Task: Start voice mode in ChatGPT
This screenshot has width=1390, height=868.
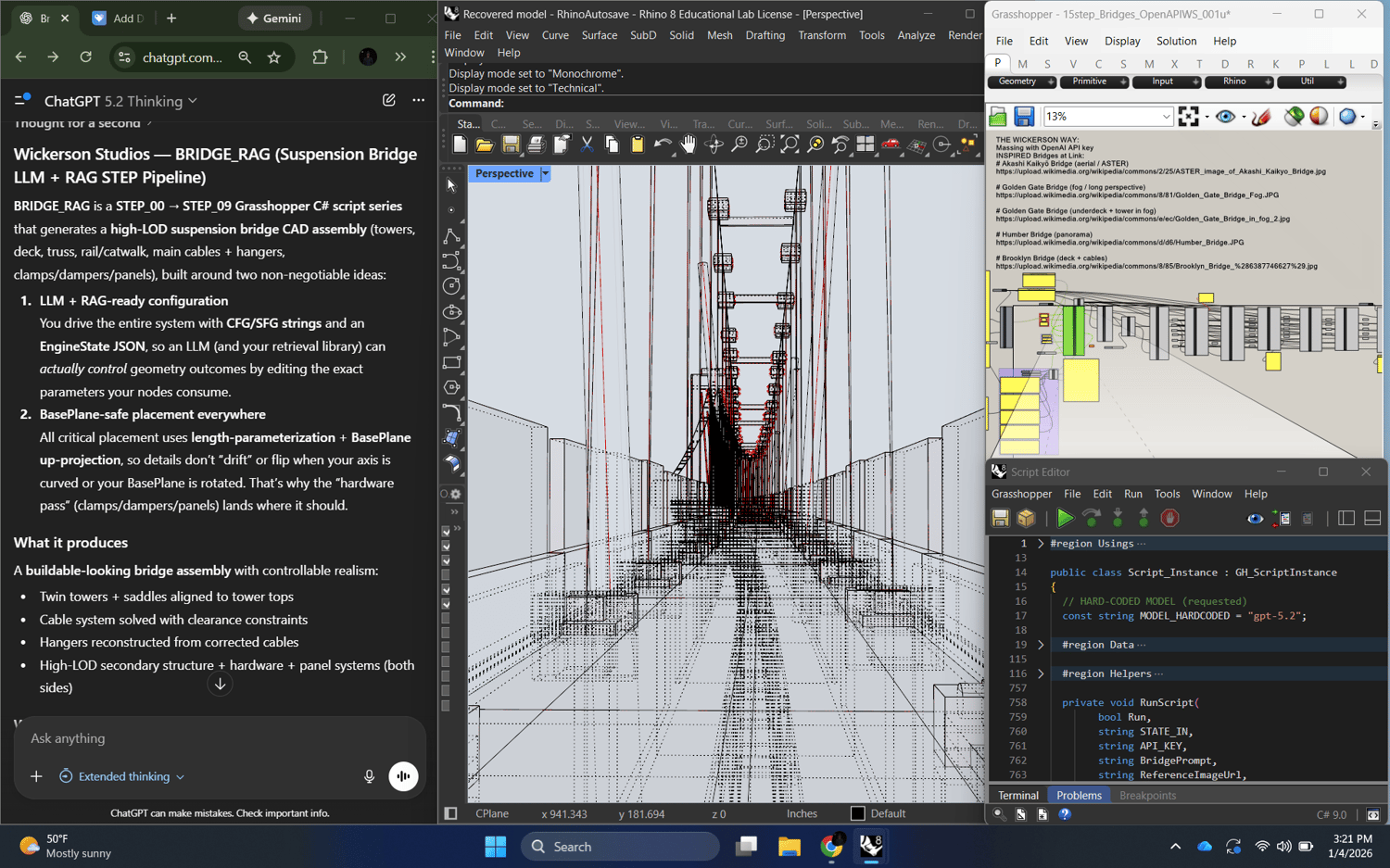Action: click(x=403, y=776)
